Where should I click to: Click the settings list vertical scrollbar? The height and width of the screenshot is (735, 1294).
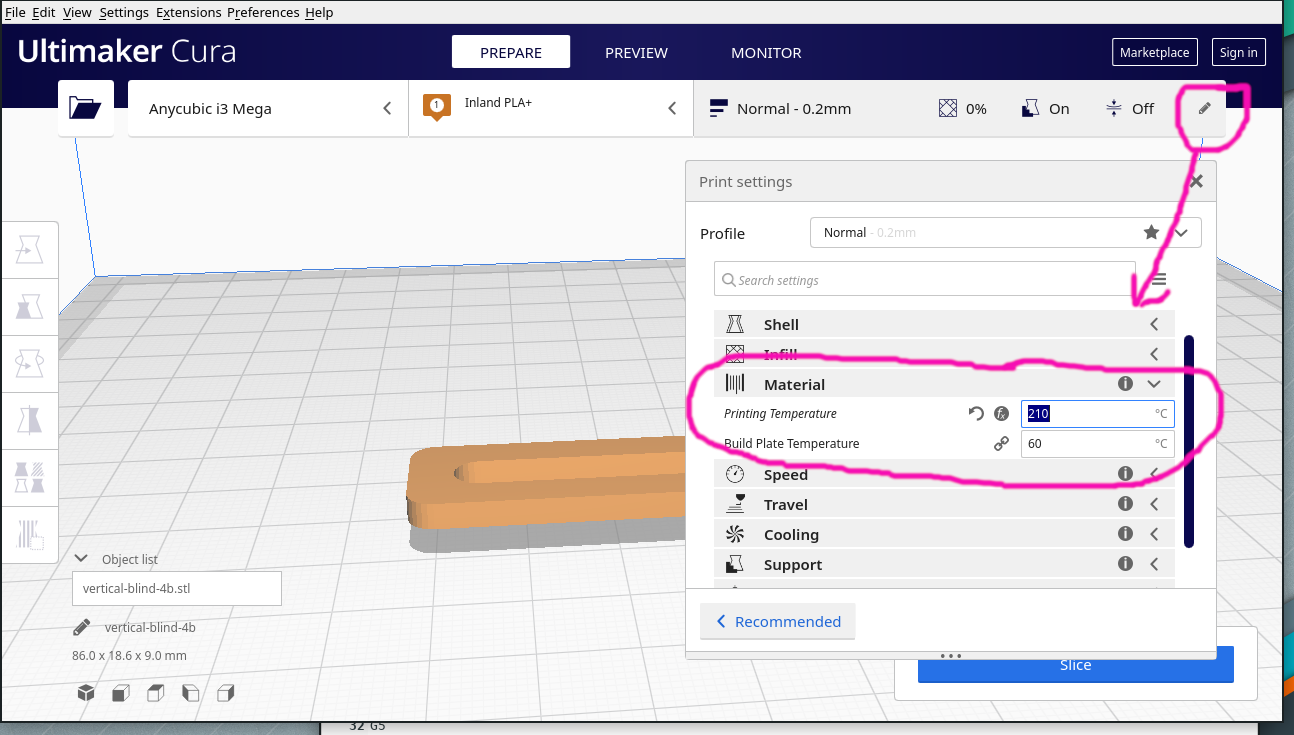pos(1189,441)
